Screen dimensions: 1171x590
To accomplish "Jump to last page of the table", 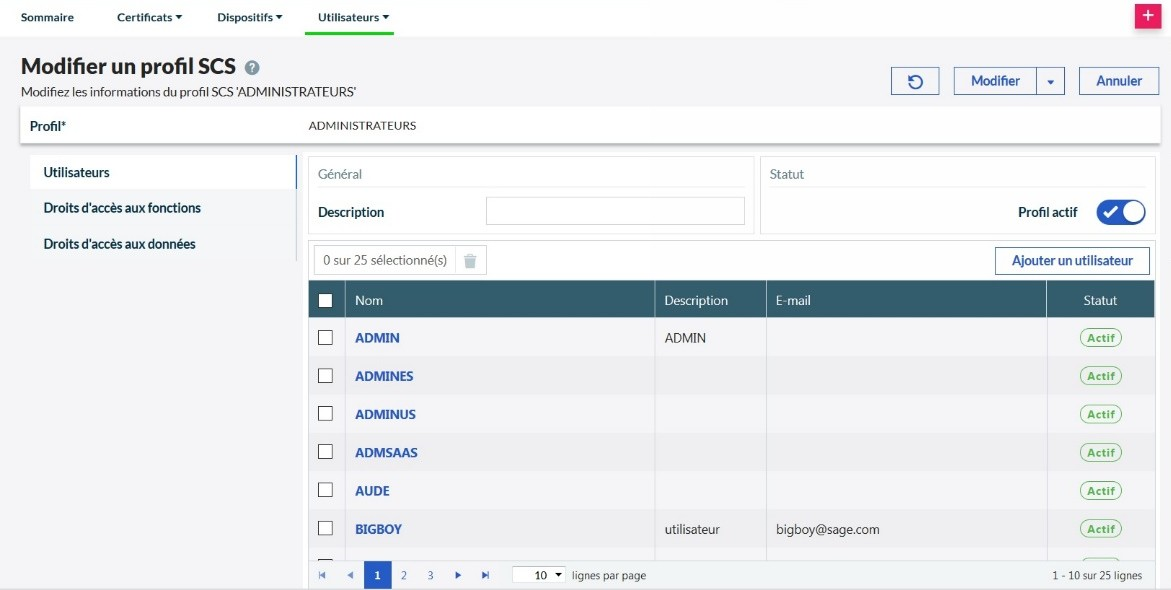I will click(486, 575).
